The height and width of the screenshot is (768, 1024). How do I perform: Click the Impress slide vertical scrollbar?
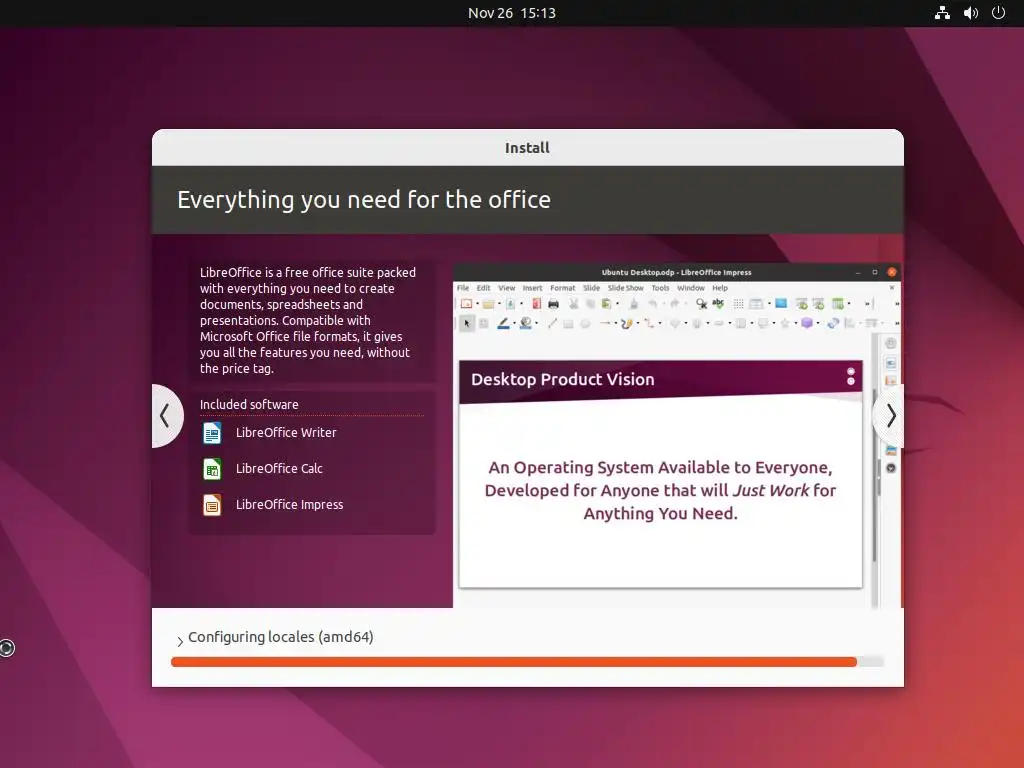point(874,473)
